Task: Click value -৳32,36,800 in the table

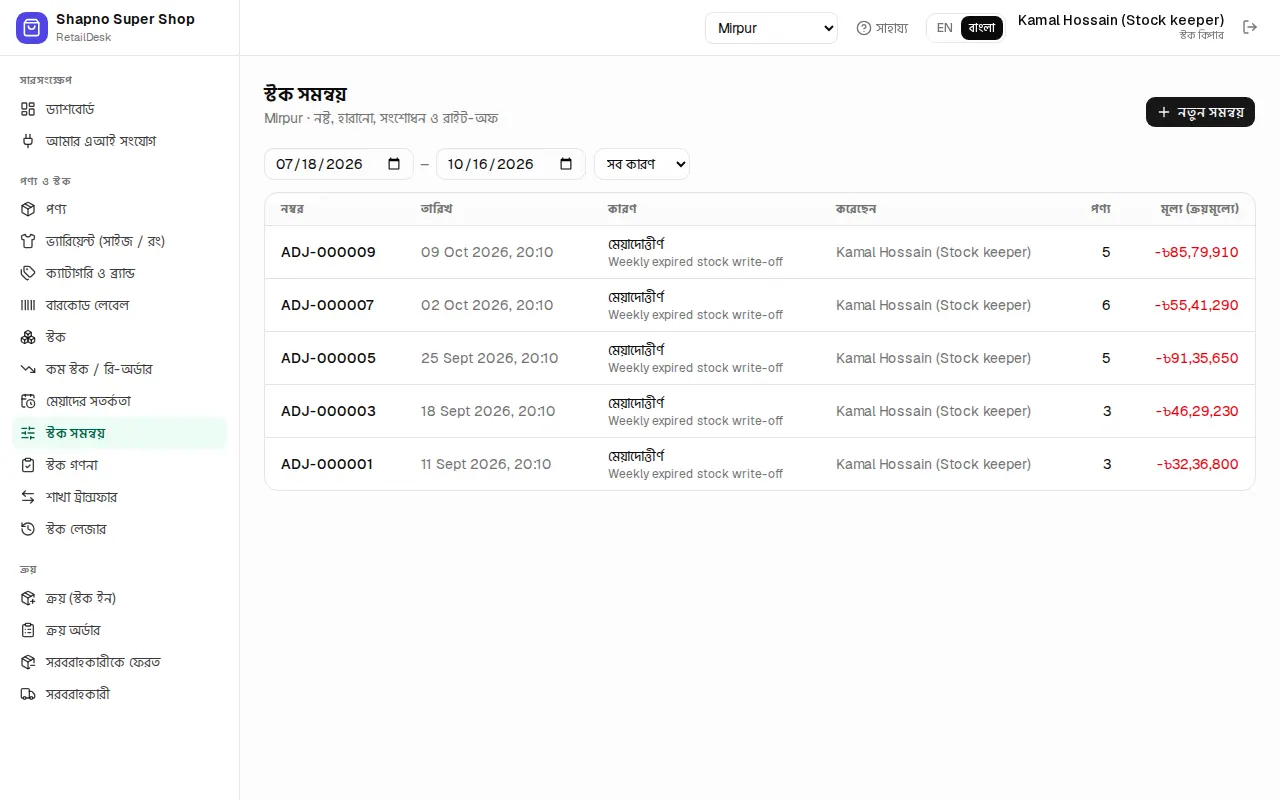Action: [1197, 464]
